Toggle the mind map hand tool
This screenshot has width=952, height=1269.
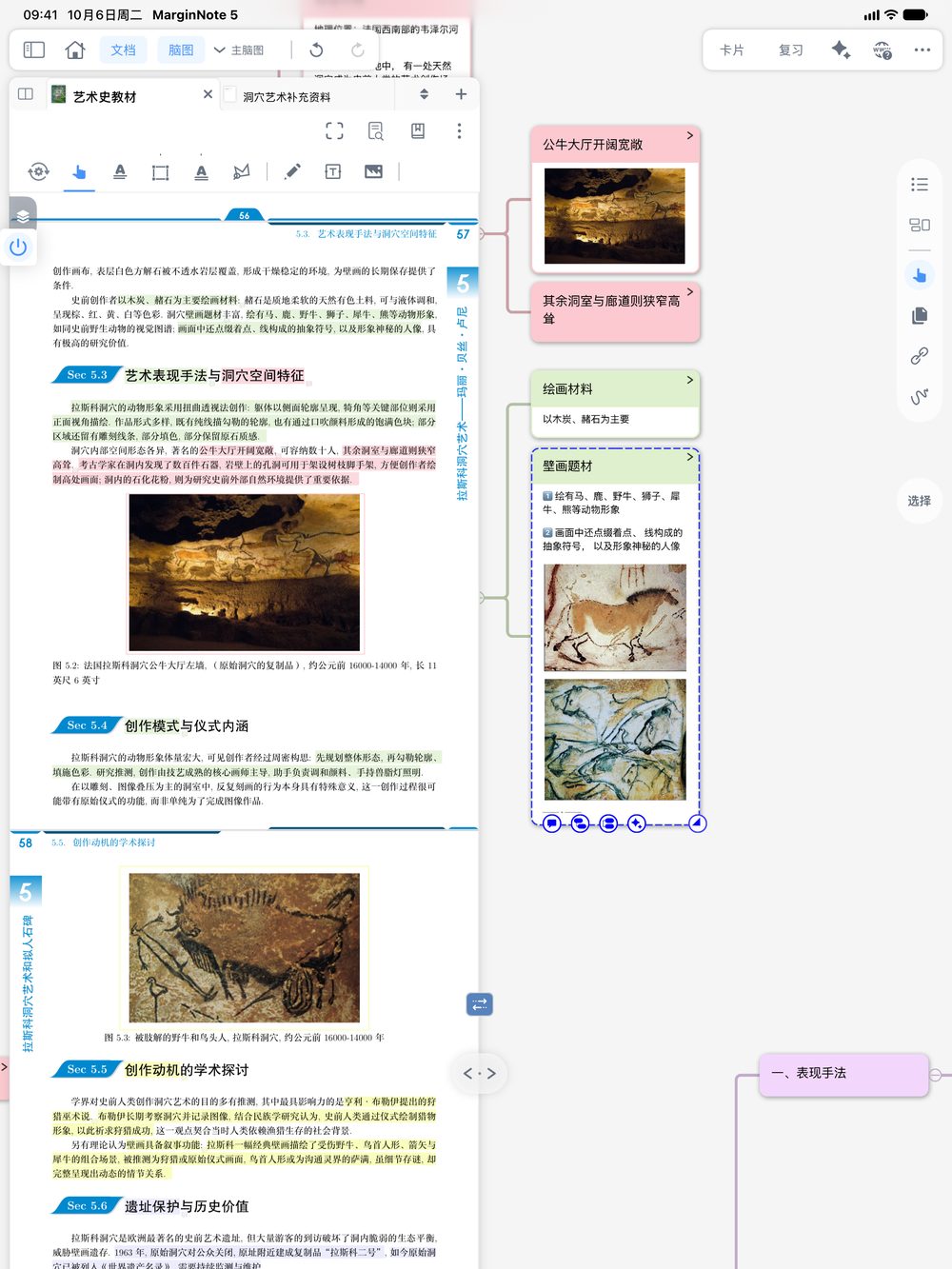click(920, 275)
